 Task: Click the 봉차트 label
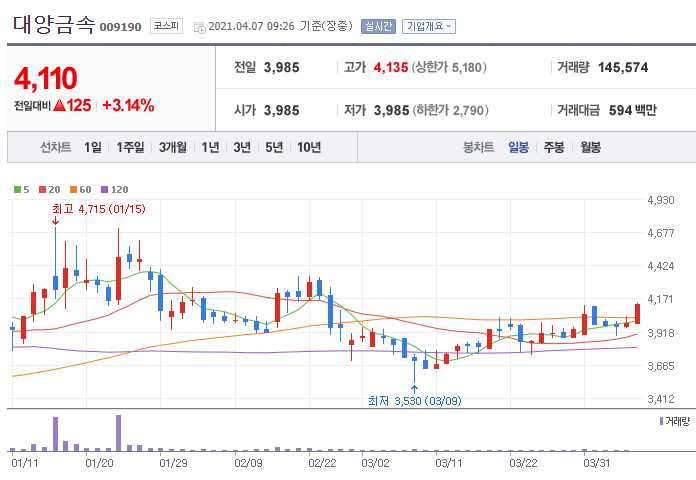(478, 147)
